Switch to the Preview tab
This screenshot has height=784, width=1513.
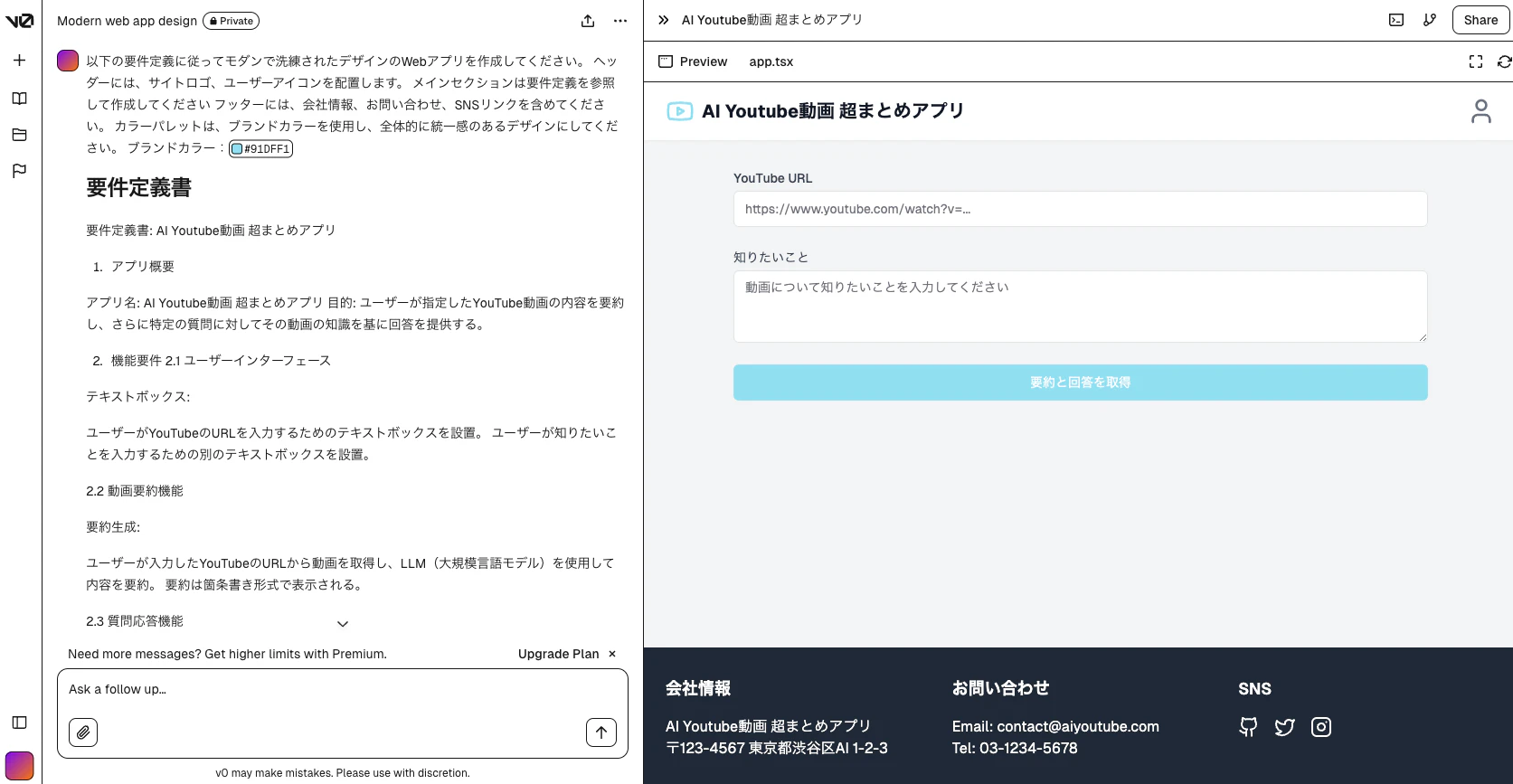click(x=693, y=61)
